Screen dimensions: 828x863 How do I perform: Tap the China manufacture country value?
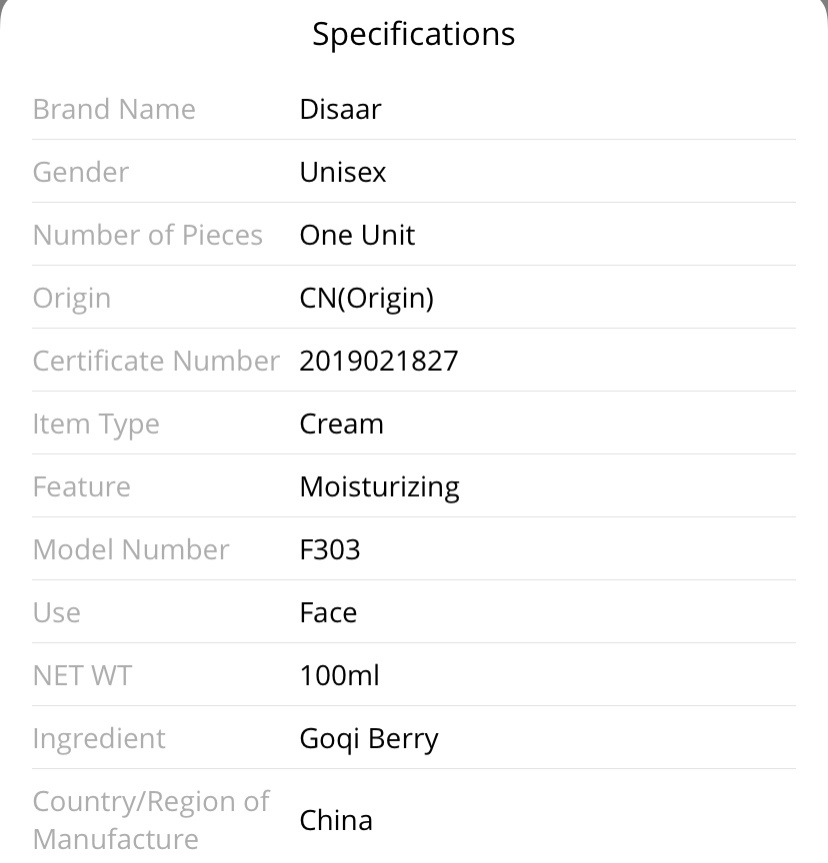(336, 820)
